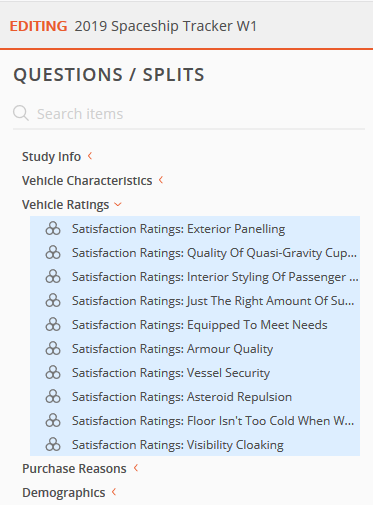Click the Demographics group label

[x=64, y=492]
